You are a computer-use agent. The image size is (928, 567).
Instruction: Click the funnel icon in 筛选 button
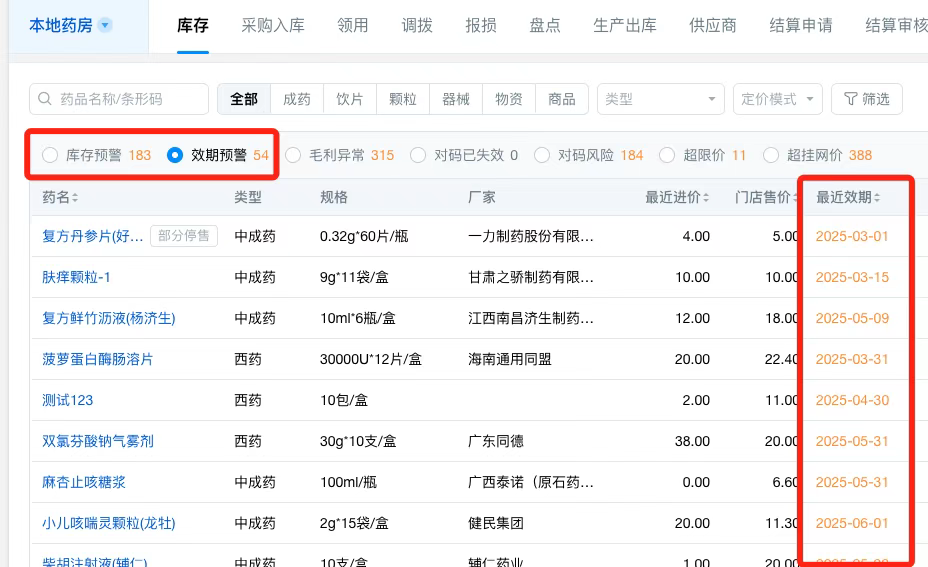point(850,99)
